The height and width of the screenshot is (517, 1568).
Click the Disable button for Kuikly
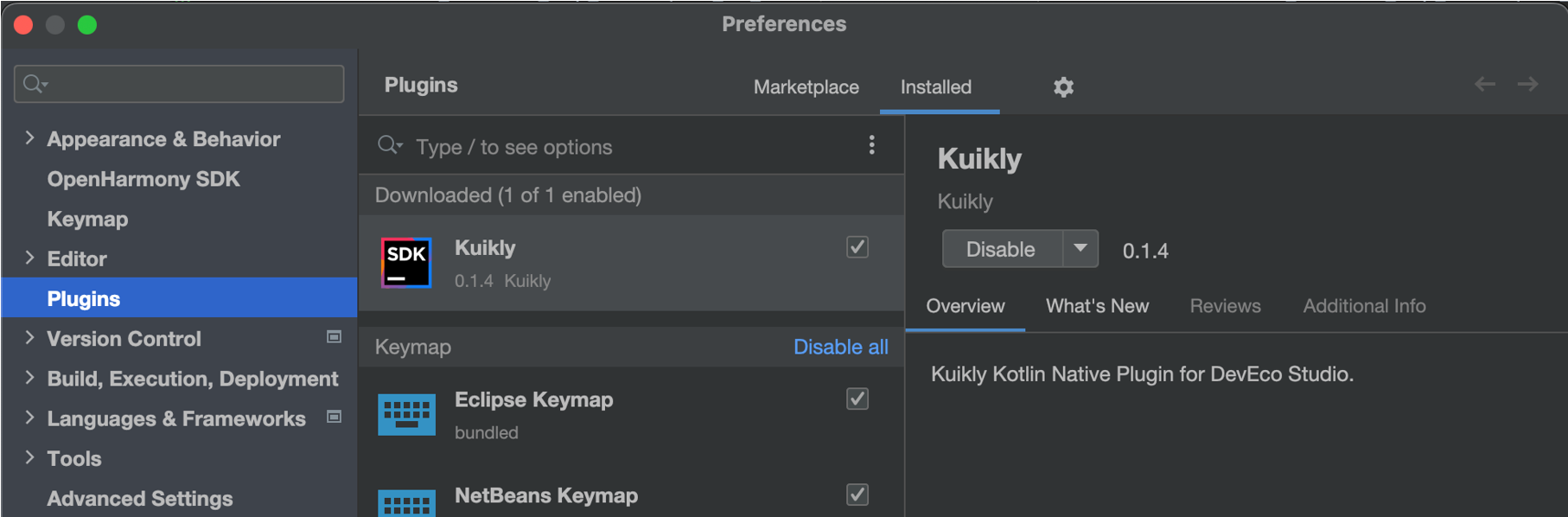(x=1002, y=249)
